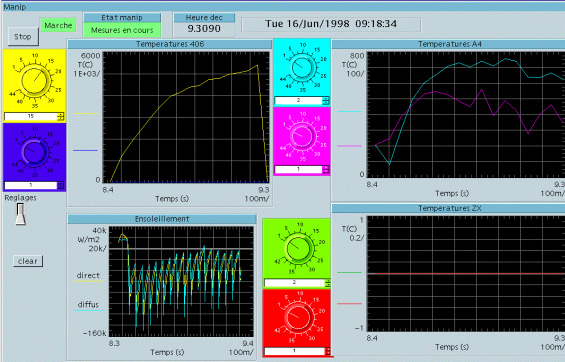Click the green rotary knob dial
This screenshot has width=565, height=362.
(299, 248)
